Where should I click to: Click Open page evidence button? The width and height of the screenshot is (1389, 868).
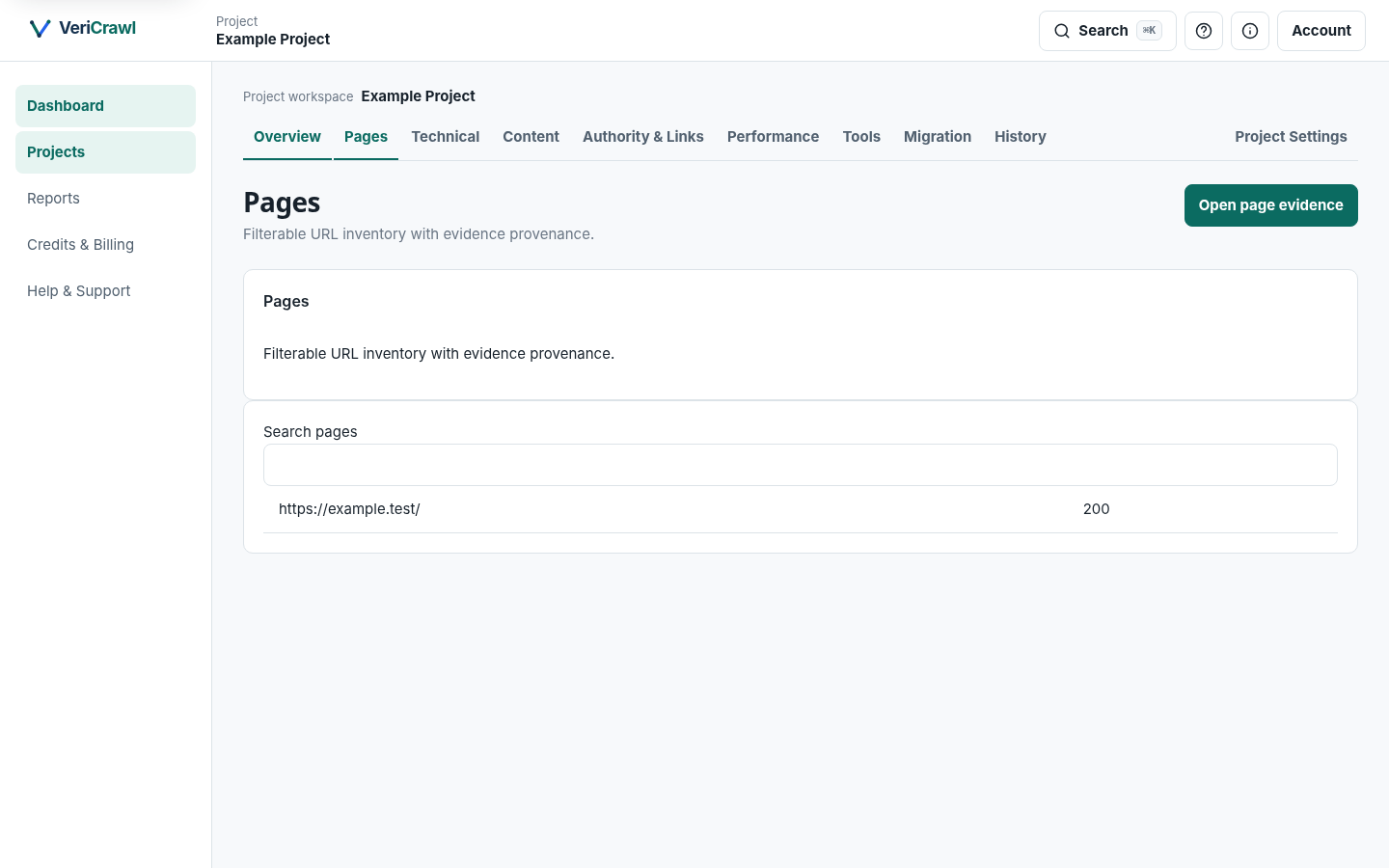[1271, 205]
